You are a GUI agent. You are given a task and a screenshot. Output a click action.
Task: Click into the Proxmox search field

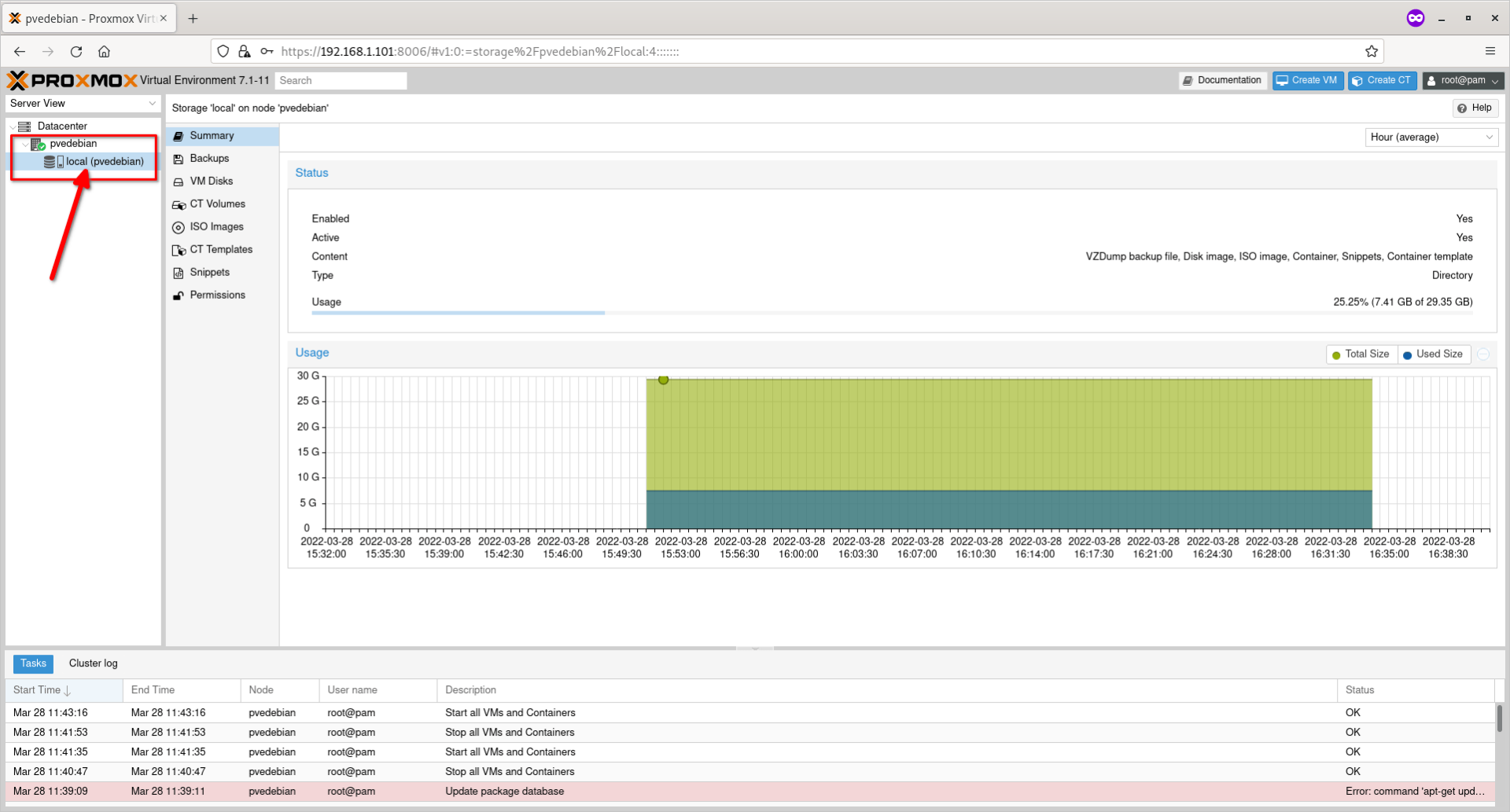(x=340, y=81)
